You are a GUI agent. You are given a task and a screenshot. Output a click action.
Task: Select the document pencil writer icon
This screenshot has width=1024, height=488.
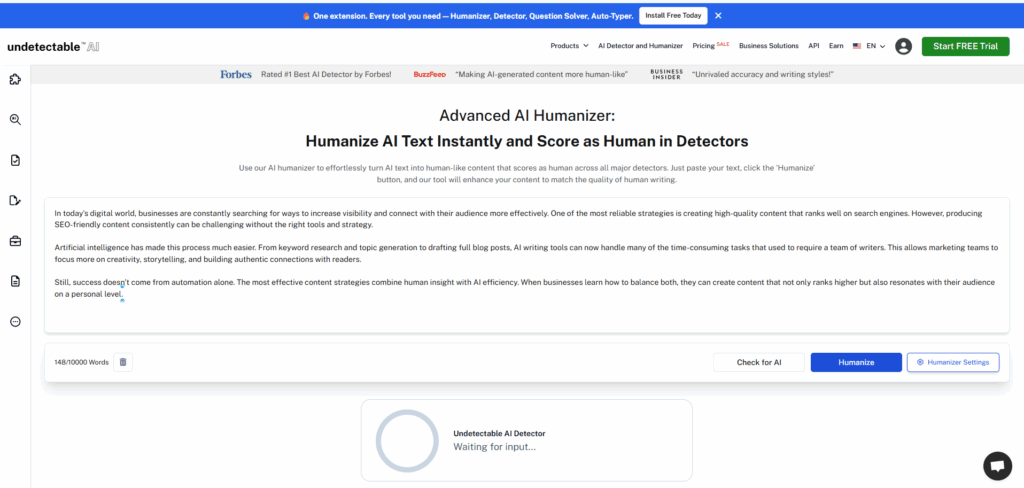pyautogui.click(x=15, y=200)
